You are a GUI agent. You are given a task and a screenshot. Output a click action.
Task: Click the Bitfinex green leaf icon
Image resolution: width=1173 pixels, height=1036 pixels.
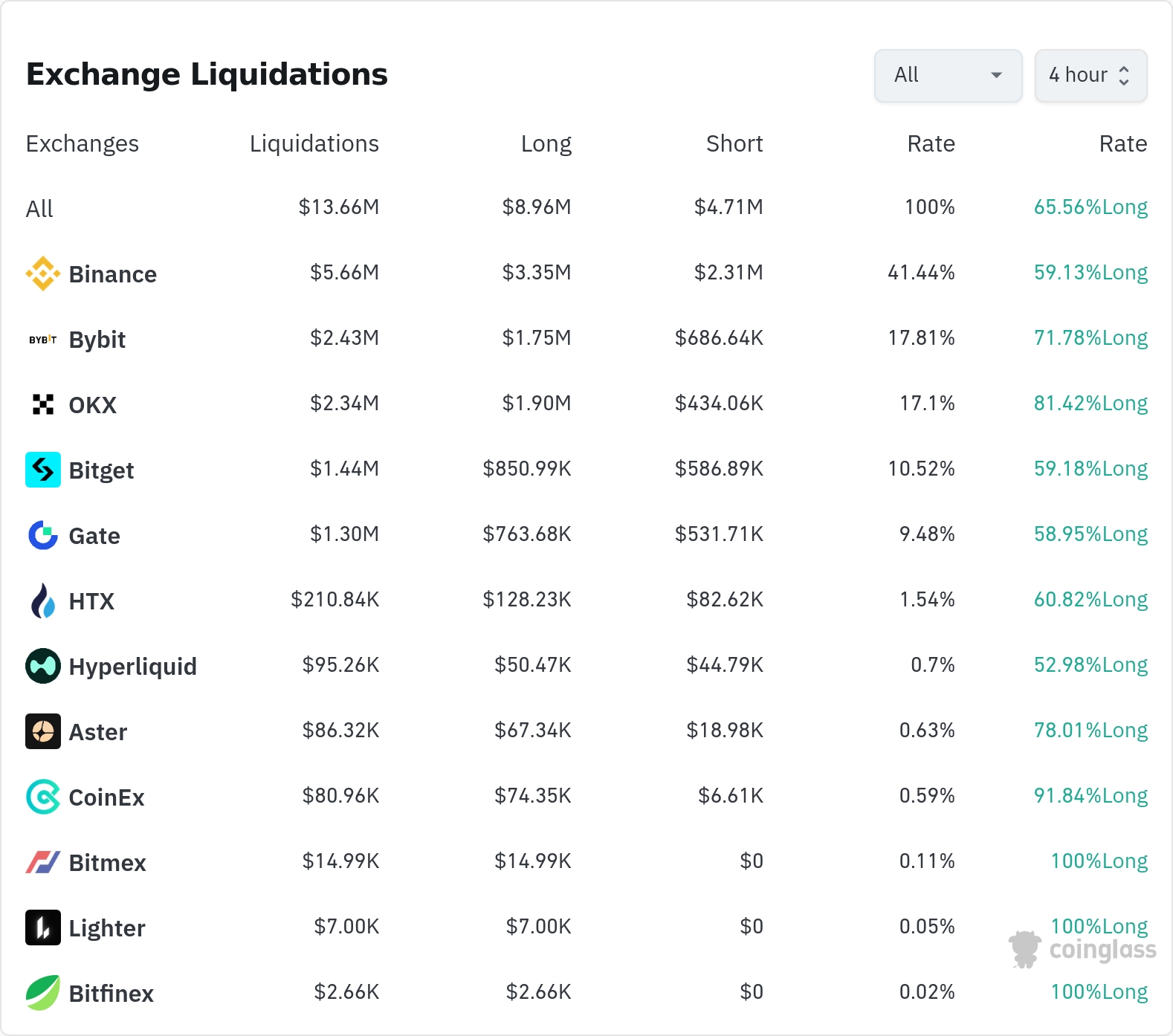pos(43,993)
